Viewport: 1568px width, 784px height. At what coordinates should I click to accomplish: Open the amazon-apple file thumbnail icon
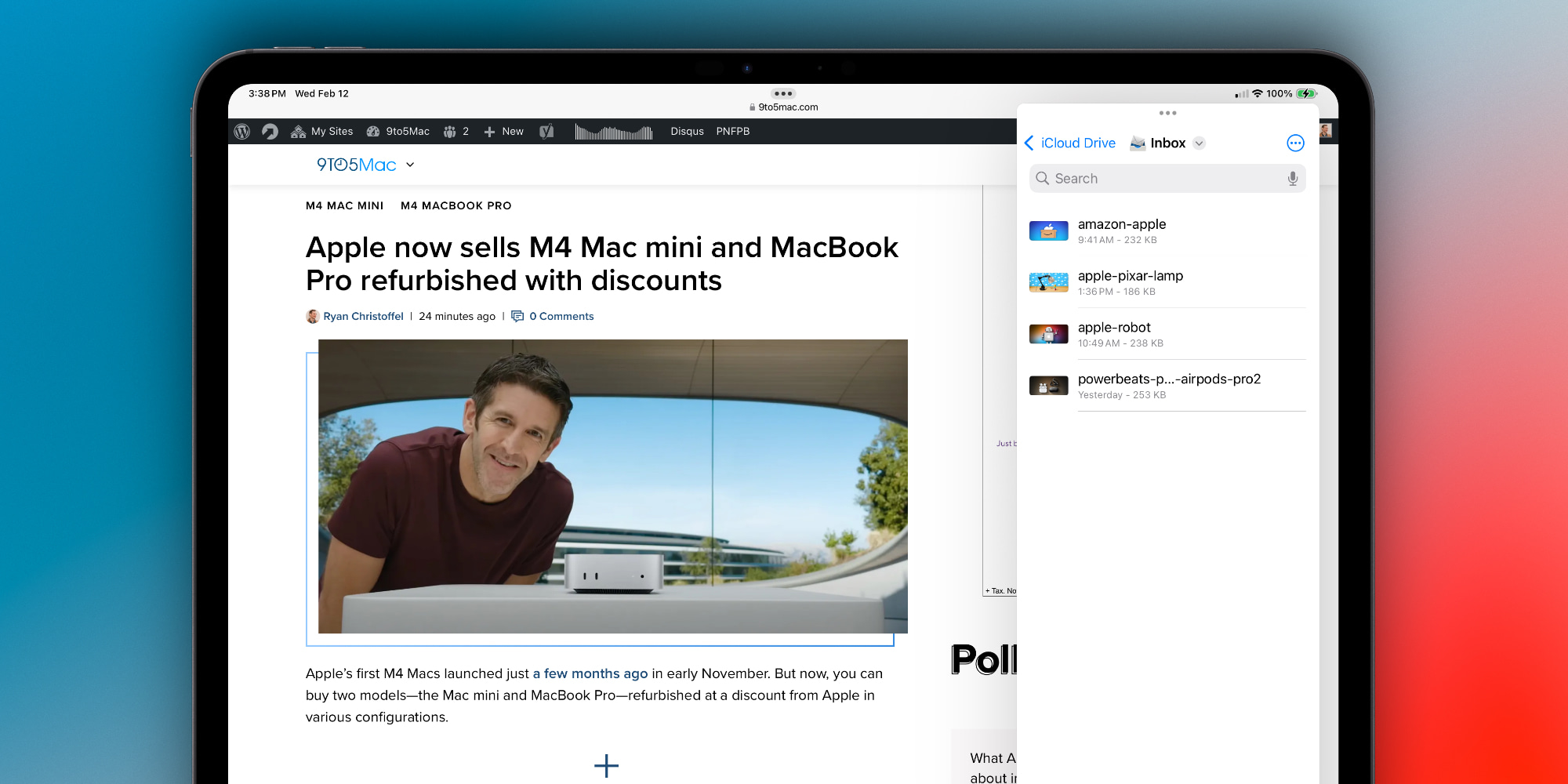tap(1048, 230)
